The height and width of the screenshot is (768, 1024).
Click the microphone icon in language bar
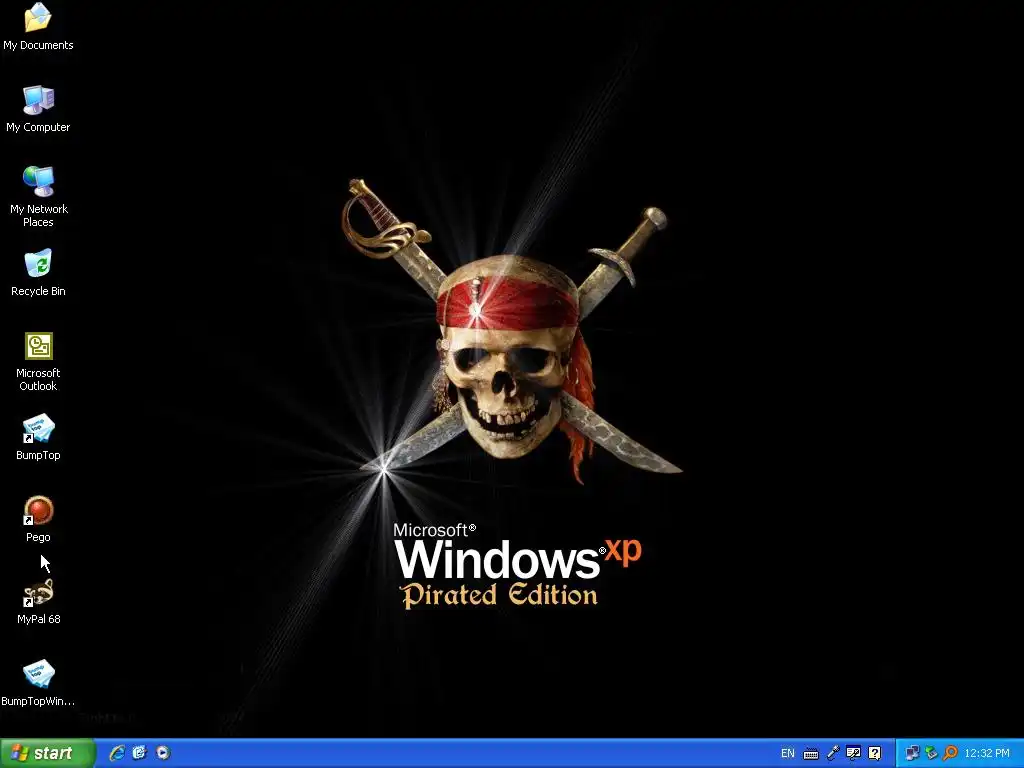(x=833, y=754)
